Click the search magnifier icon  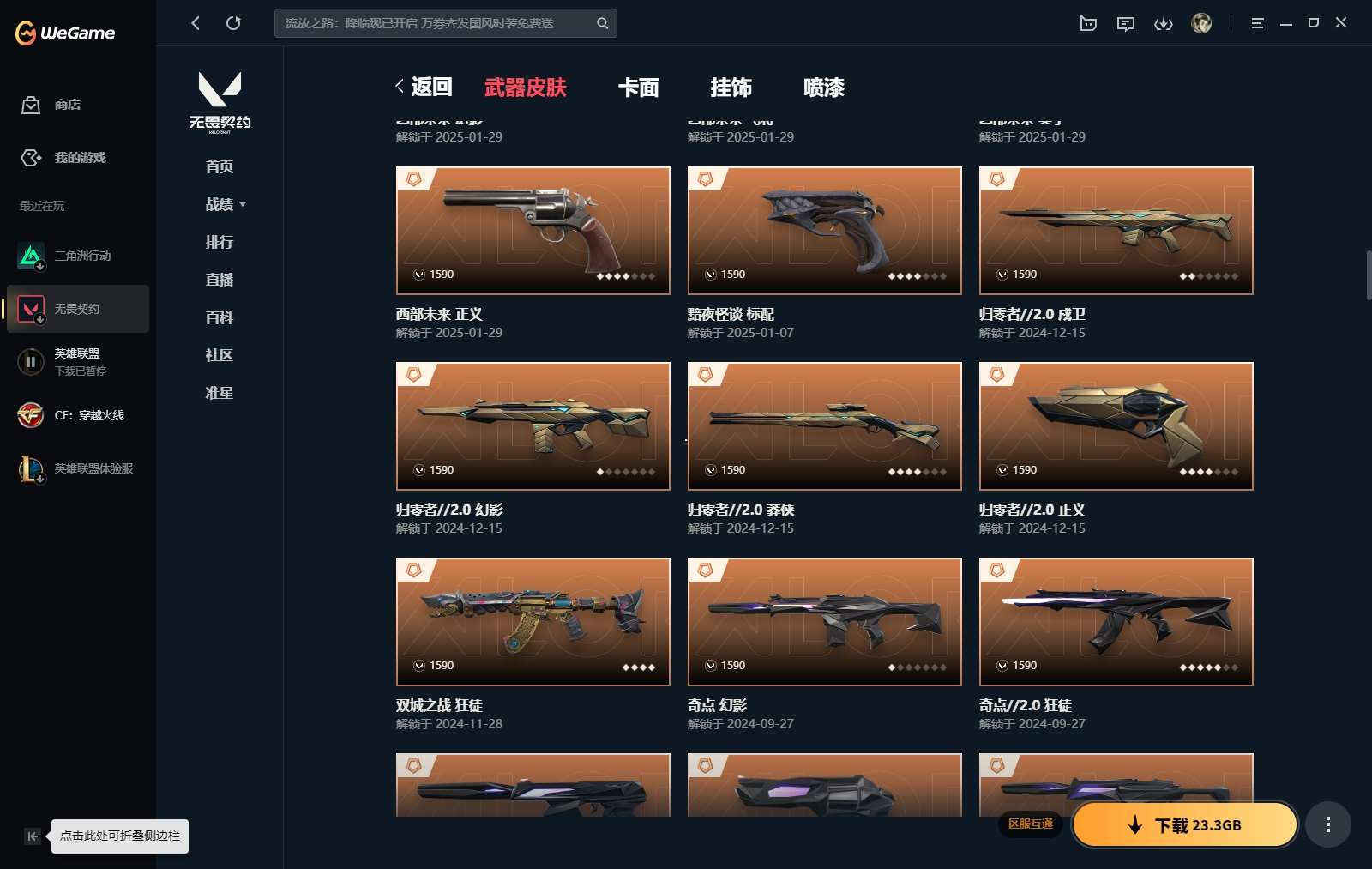(602, 23)
